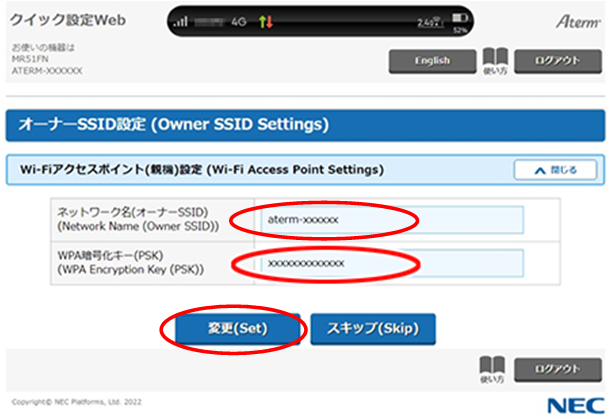Collapse the Wi-Fi Access Point Settings section
The height and width of the screenshot is (419, 611).
point(555,170)
